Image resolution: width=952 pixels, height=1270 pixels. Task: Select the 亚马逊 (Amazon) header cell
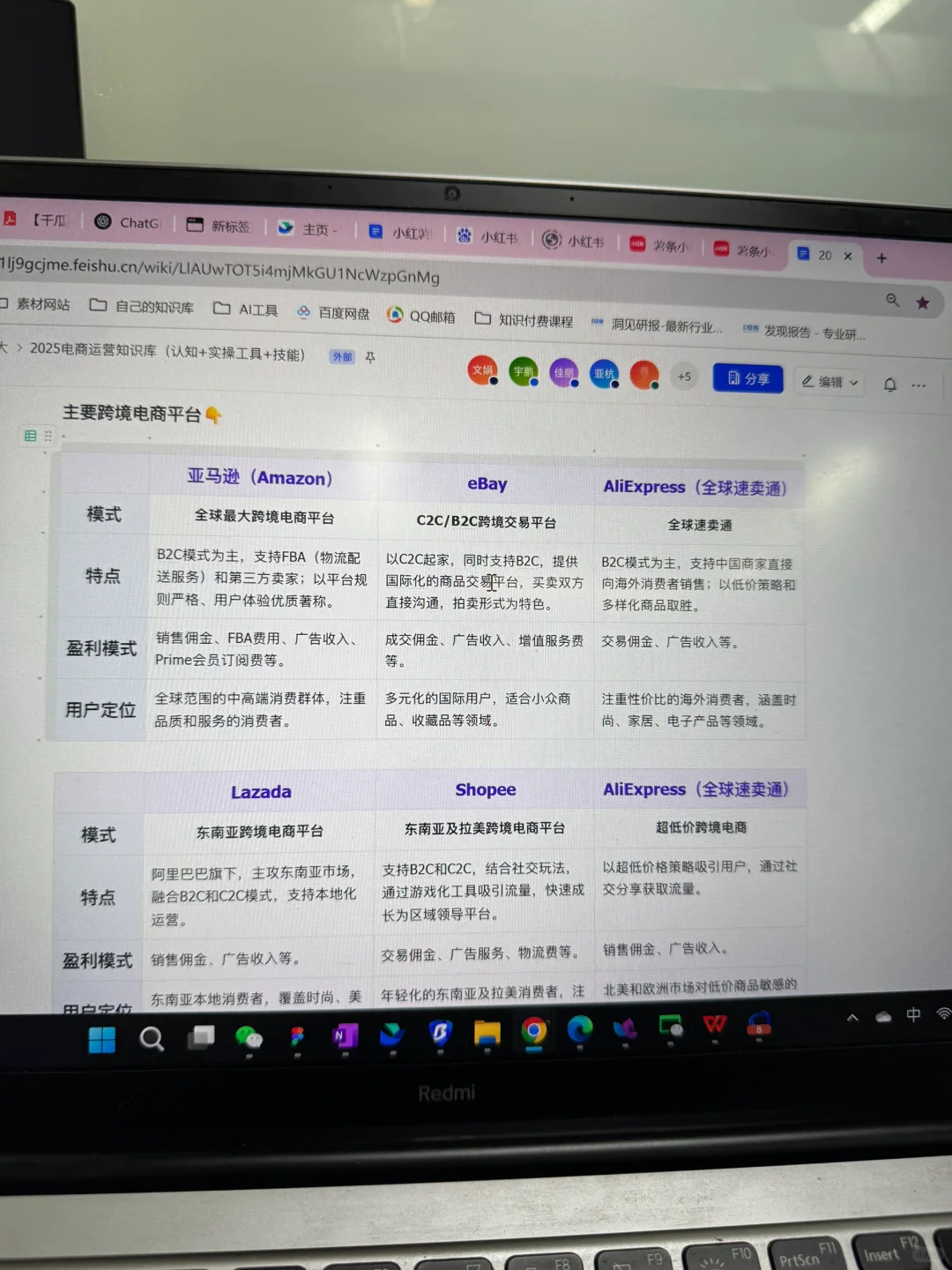261,477
